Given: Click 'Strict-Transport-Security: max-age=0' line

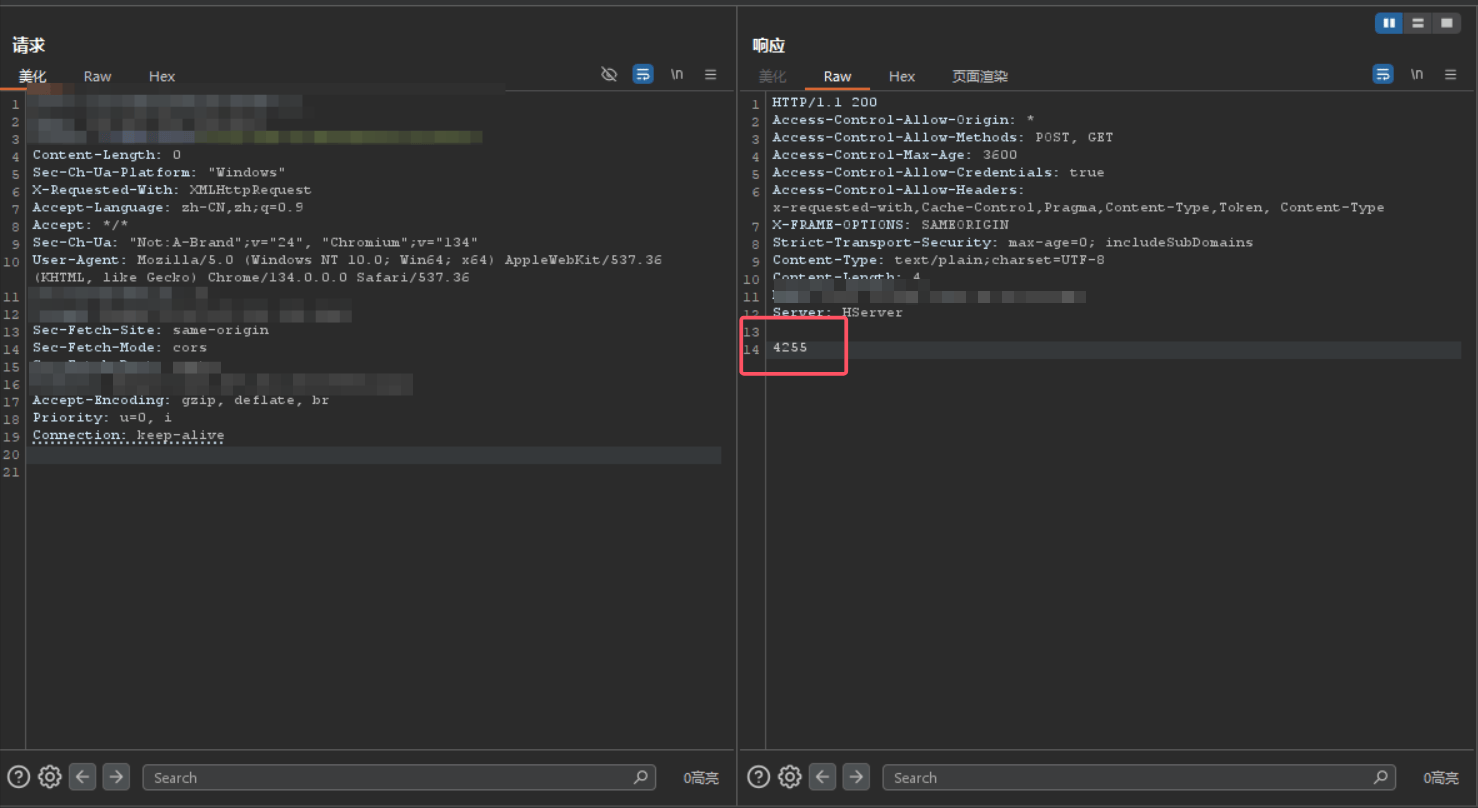Looking at the screenshot, I should point(1012,242).
